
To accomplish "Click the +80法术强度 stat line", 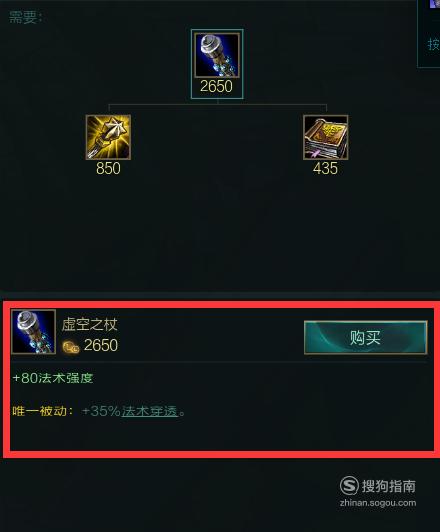I will (53, 378).
